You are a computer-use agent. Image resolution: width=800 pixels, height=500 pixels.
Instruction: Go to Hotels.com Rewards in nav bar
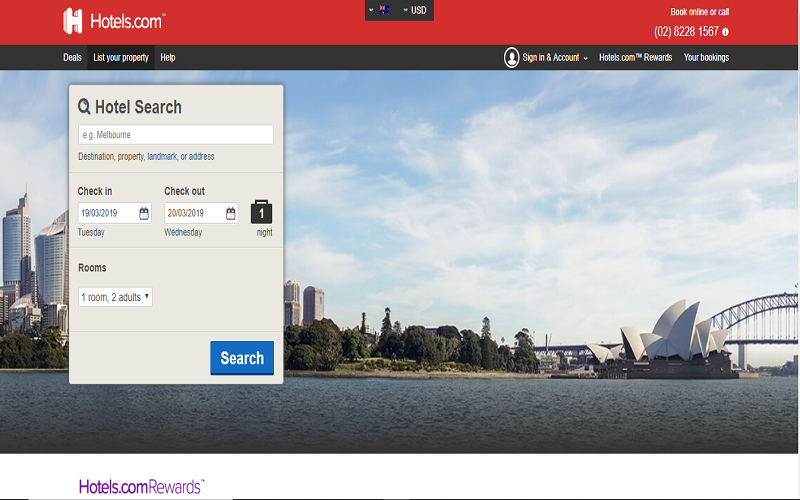point(635,58)
